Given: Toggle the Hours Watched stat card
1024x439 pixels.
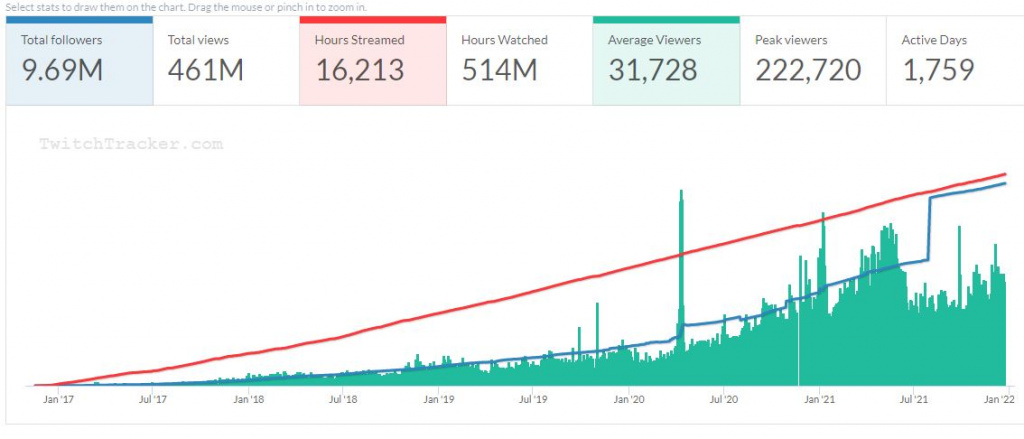Looking at the screenshot, I should [519, 61].
